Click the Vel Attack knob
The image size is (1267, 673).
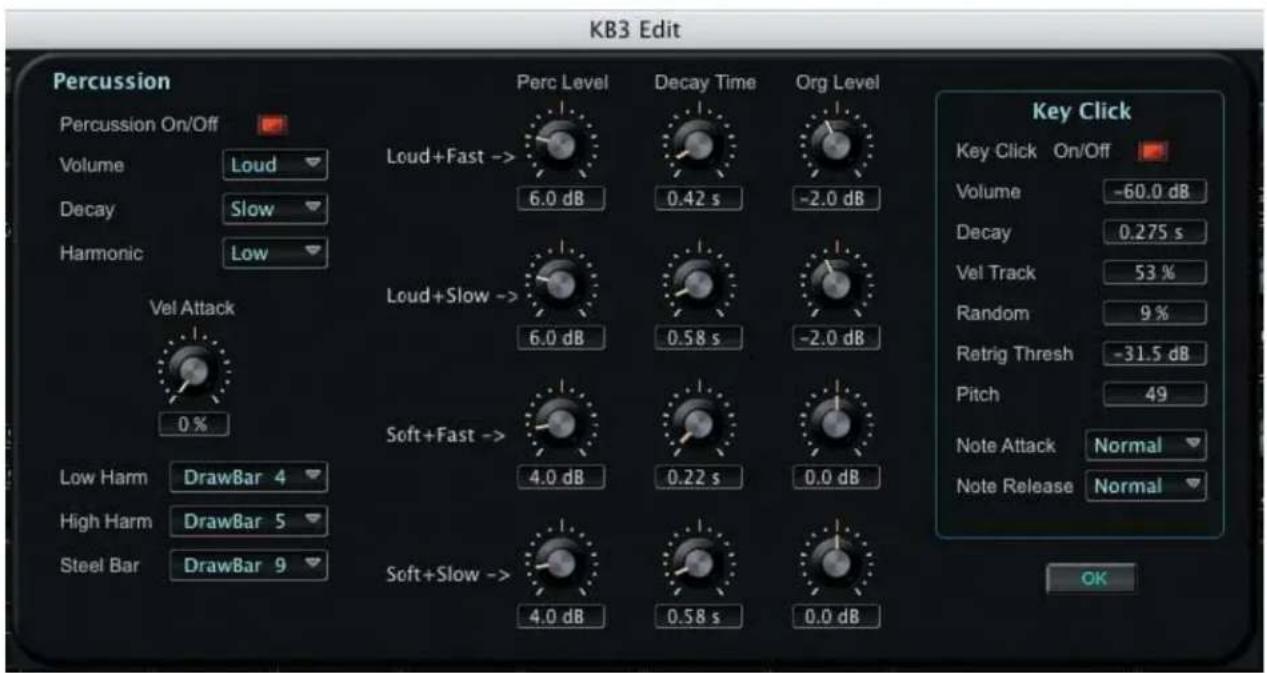click(193, 371)
